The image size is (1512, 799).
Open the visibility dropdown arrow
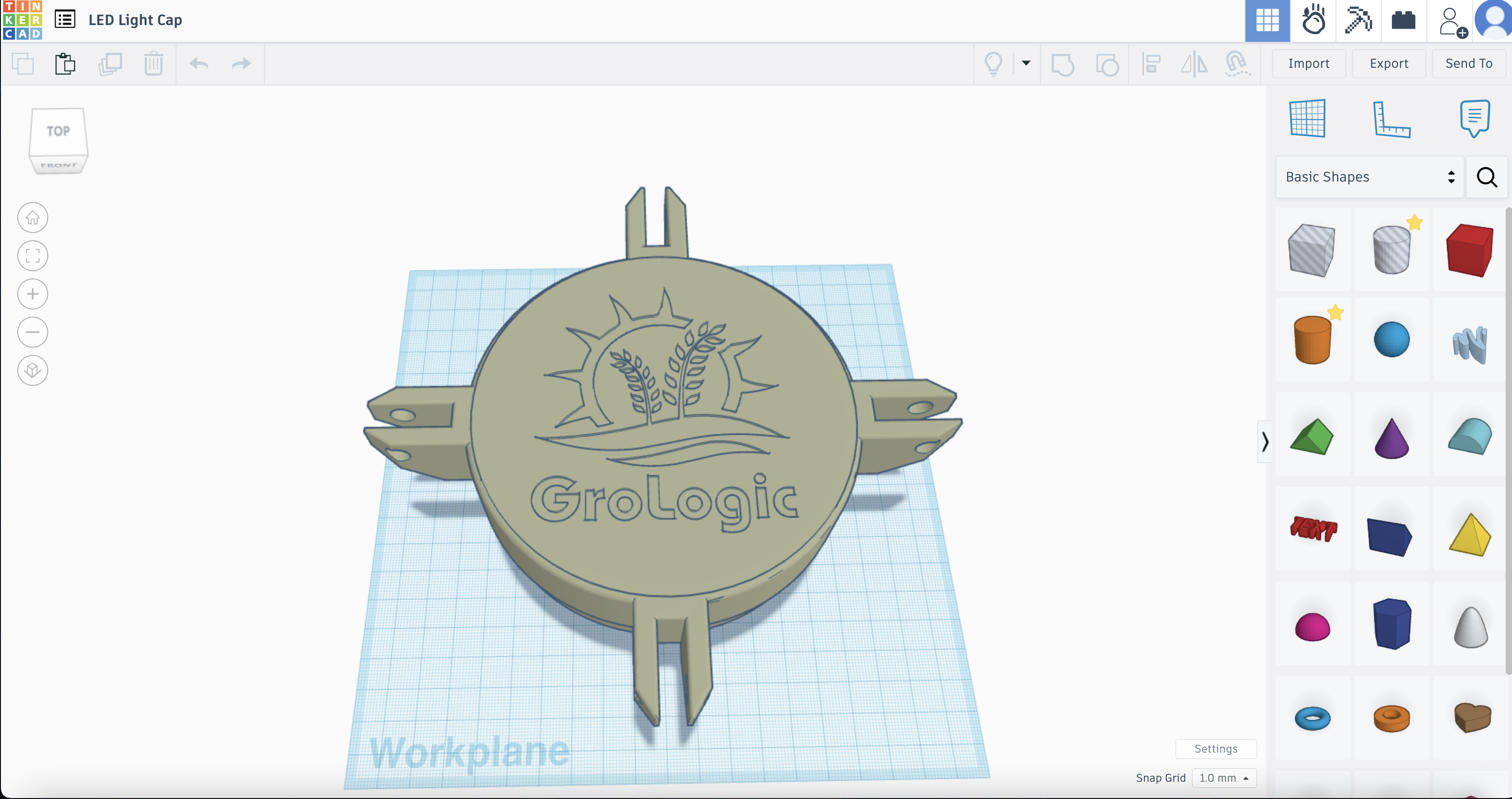pos(1026,63)
